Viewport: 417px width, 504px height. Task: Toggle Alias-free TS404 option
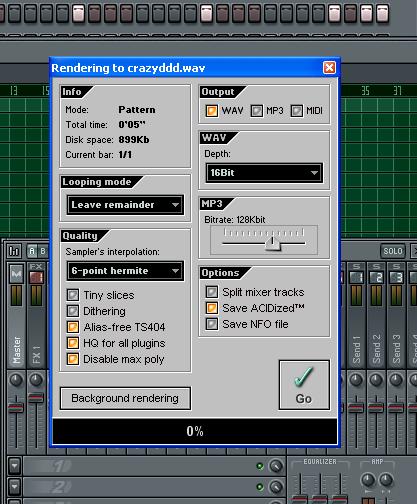click(x=73, y=327)
